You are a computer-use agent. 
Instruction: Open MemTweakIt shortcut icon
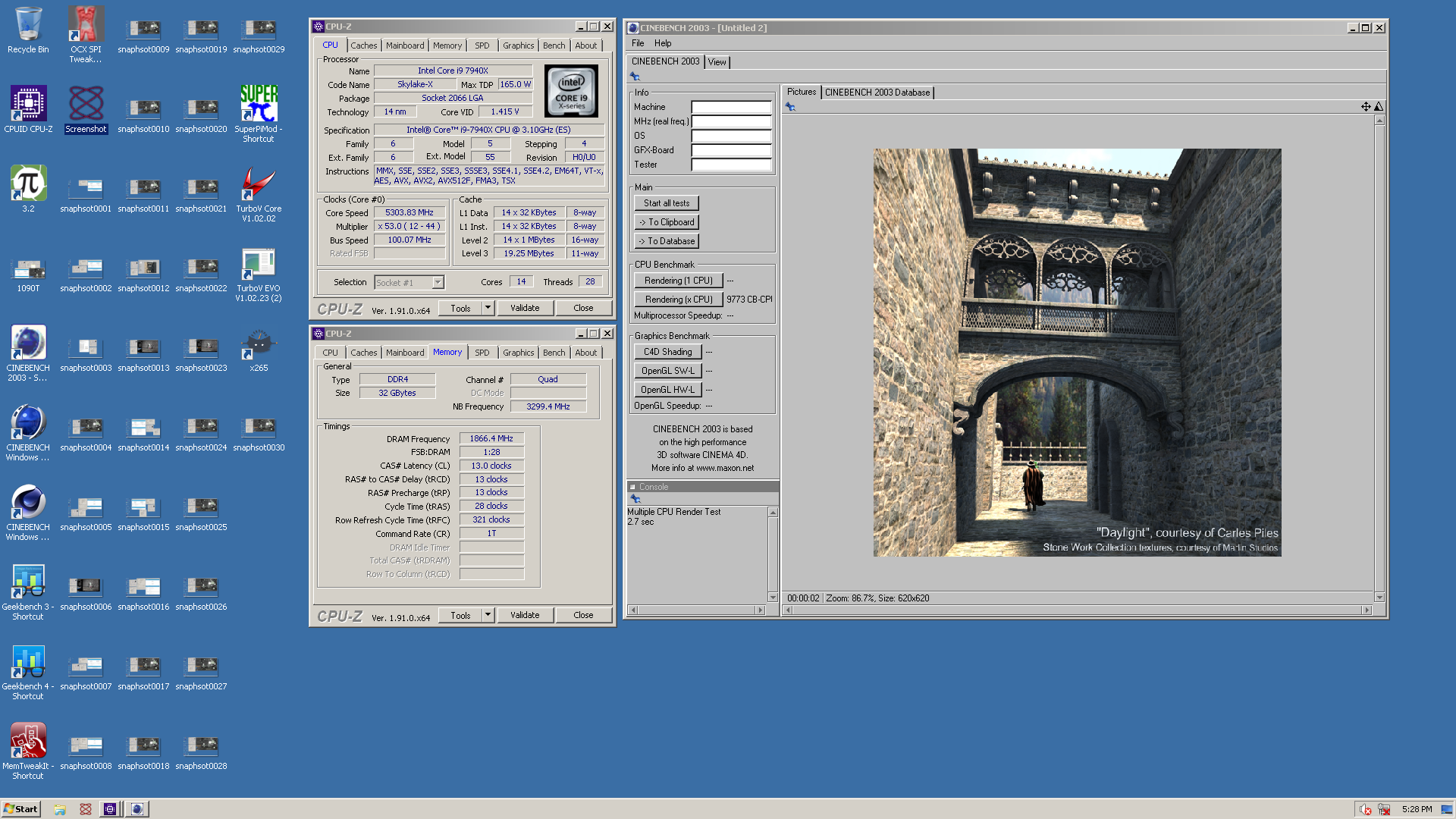click(x=28, y=752)
